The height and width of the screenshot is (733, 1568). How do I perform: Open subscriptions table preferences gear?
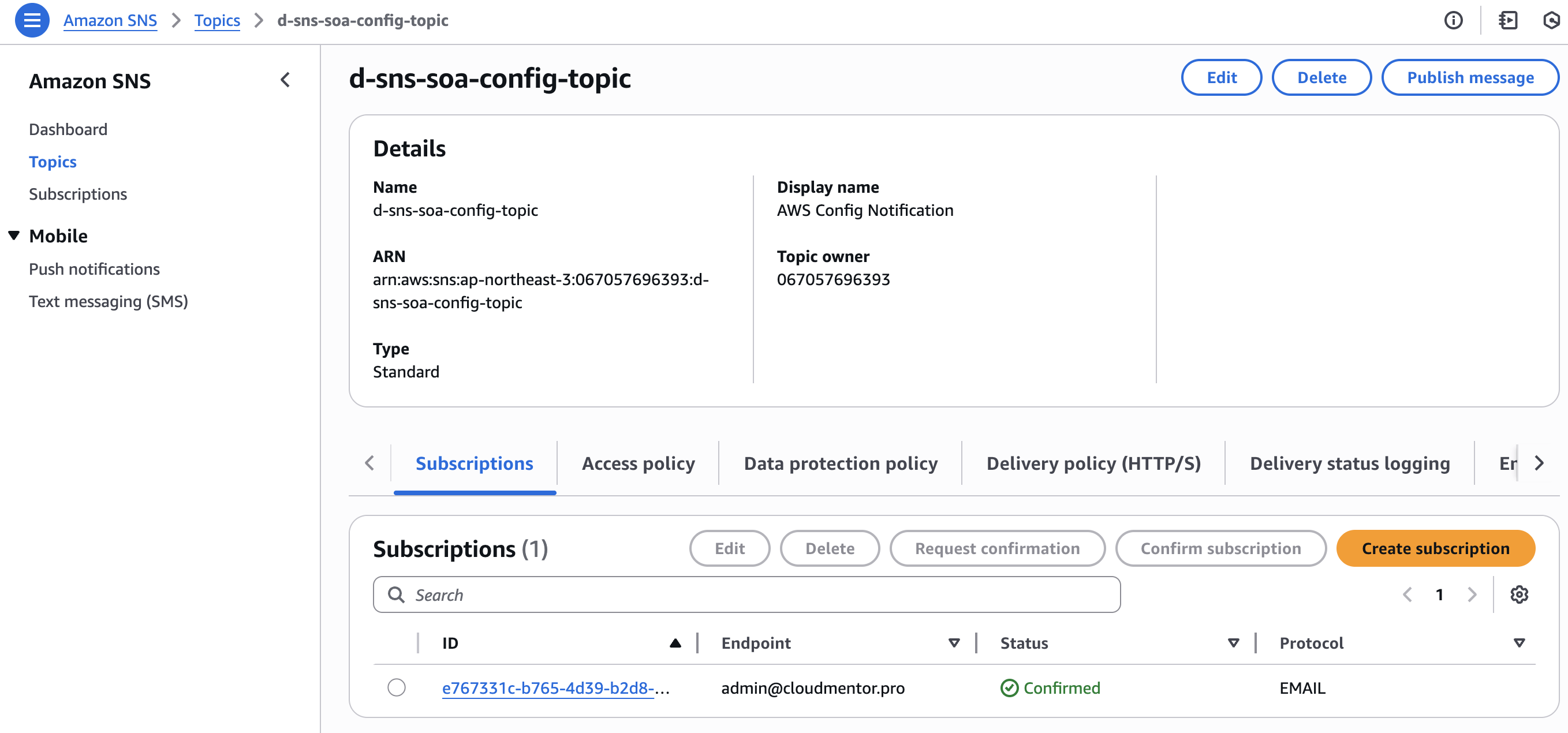click(1519, 594)
